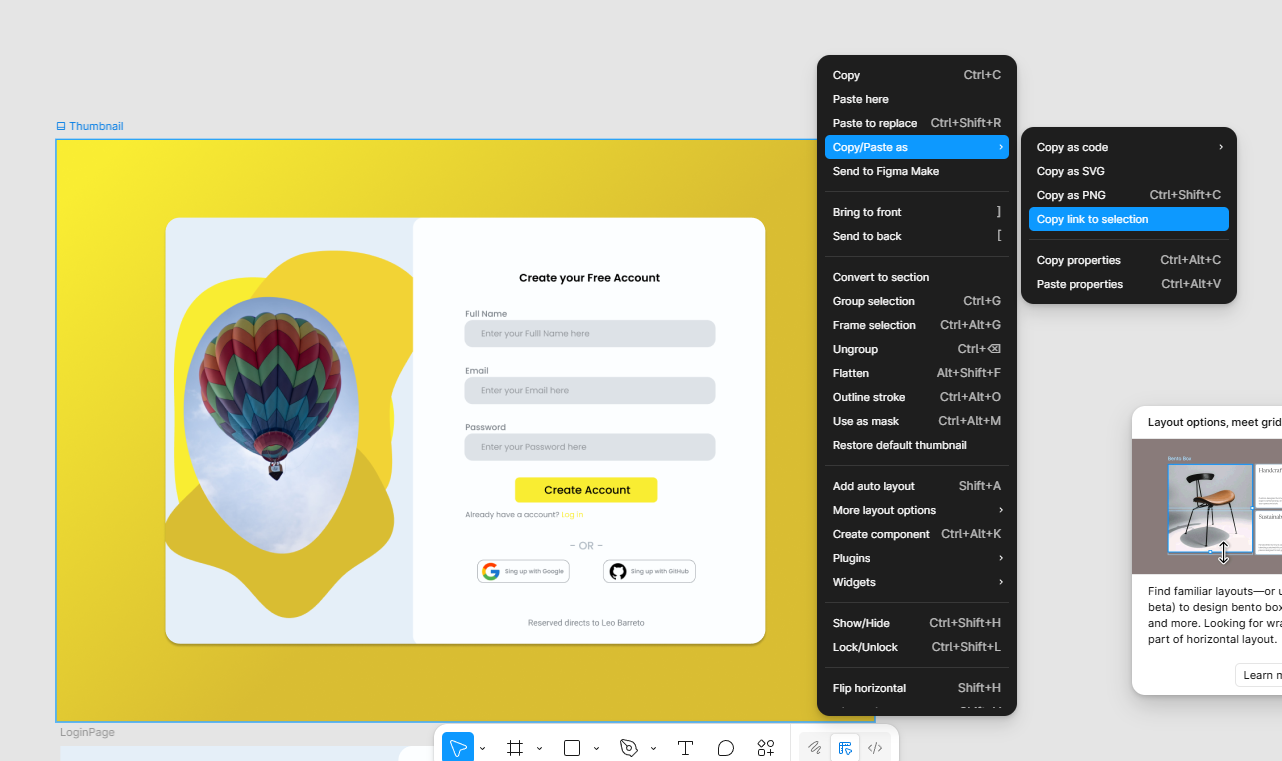
Task: Switch to Draw mode
Action: [815, 748]
